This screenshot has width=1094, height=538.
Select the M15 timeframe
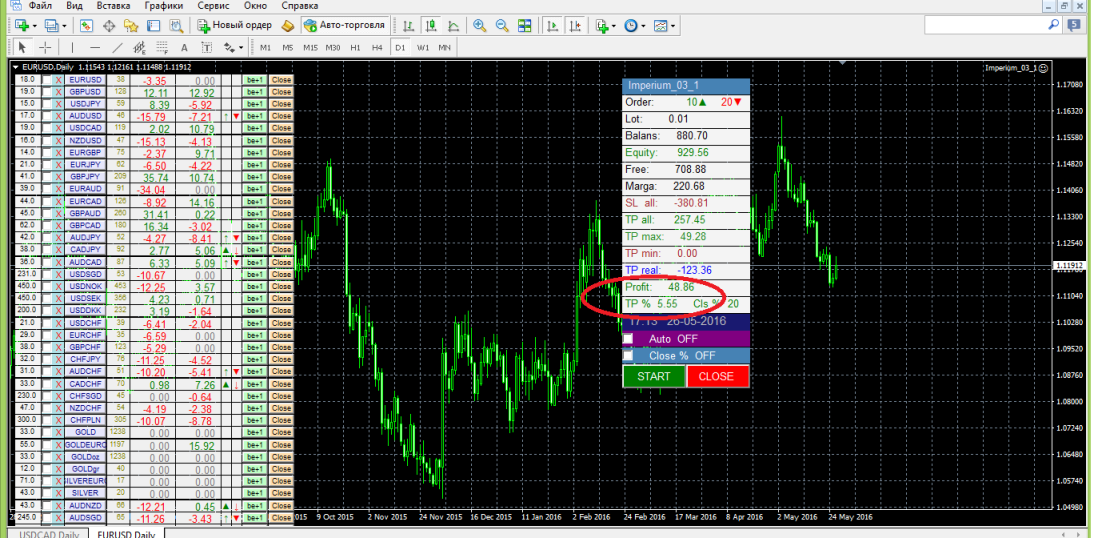pyautogui.click(x=310, y=47)
